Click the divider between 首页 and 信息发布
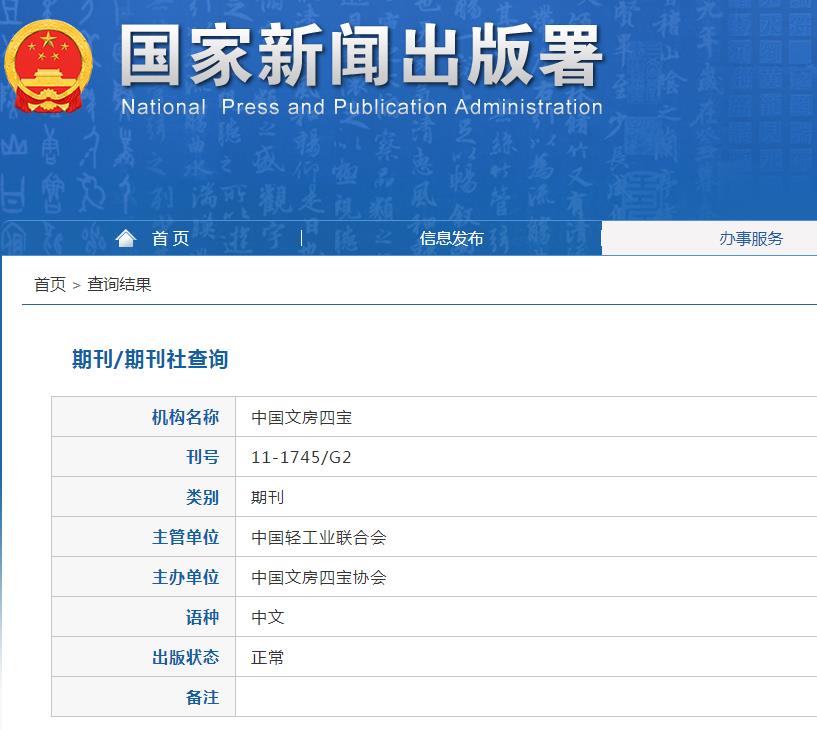Viewport: 817px width, 730px height. click(x=299, y=238)
